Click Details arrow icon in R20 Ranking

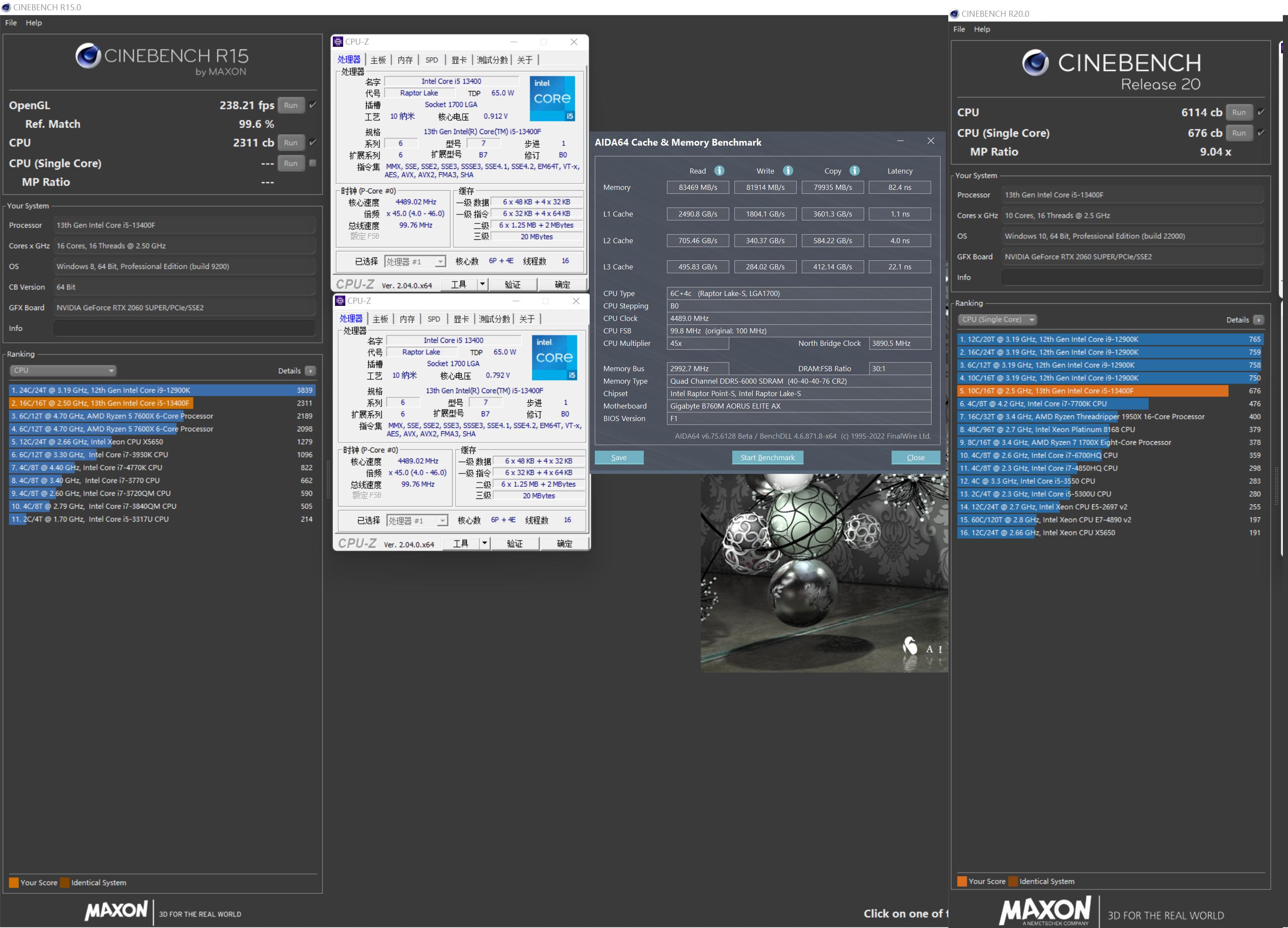click(x=1258, y=320)
